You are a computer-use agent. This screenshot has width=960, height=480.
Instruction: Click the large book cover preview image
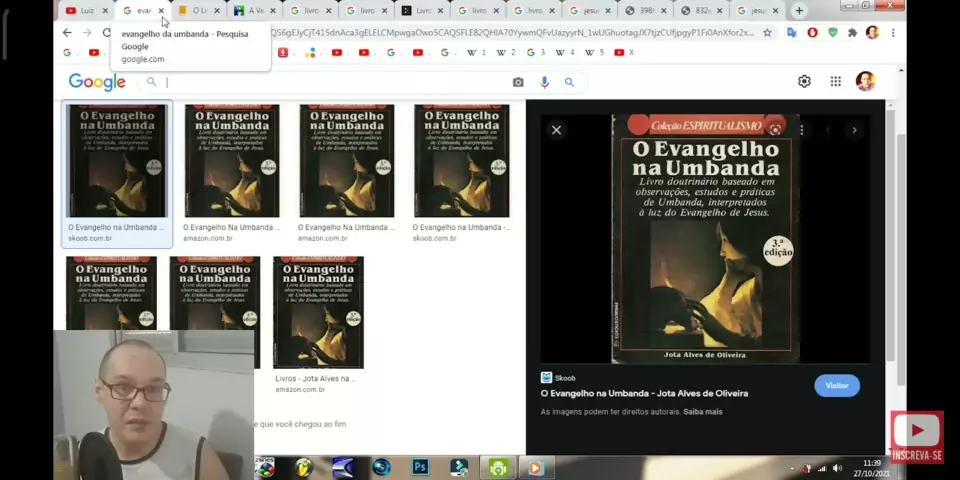705,238
